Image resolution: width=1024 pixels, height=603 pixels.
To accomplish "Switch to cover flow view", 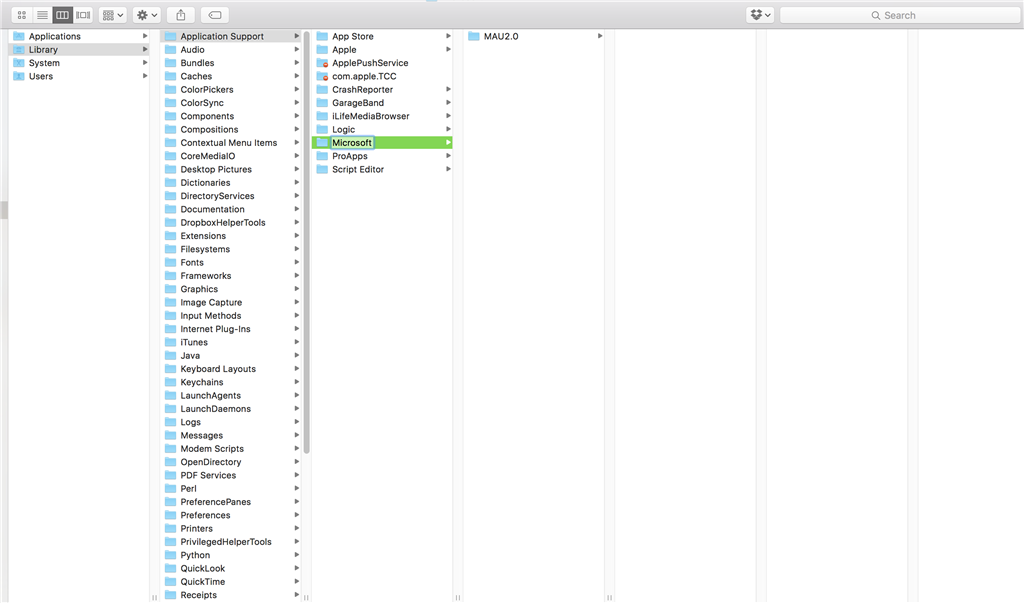I will coord(82,14).
